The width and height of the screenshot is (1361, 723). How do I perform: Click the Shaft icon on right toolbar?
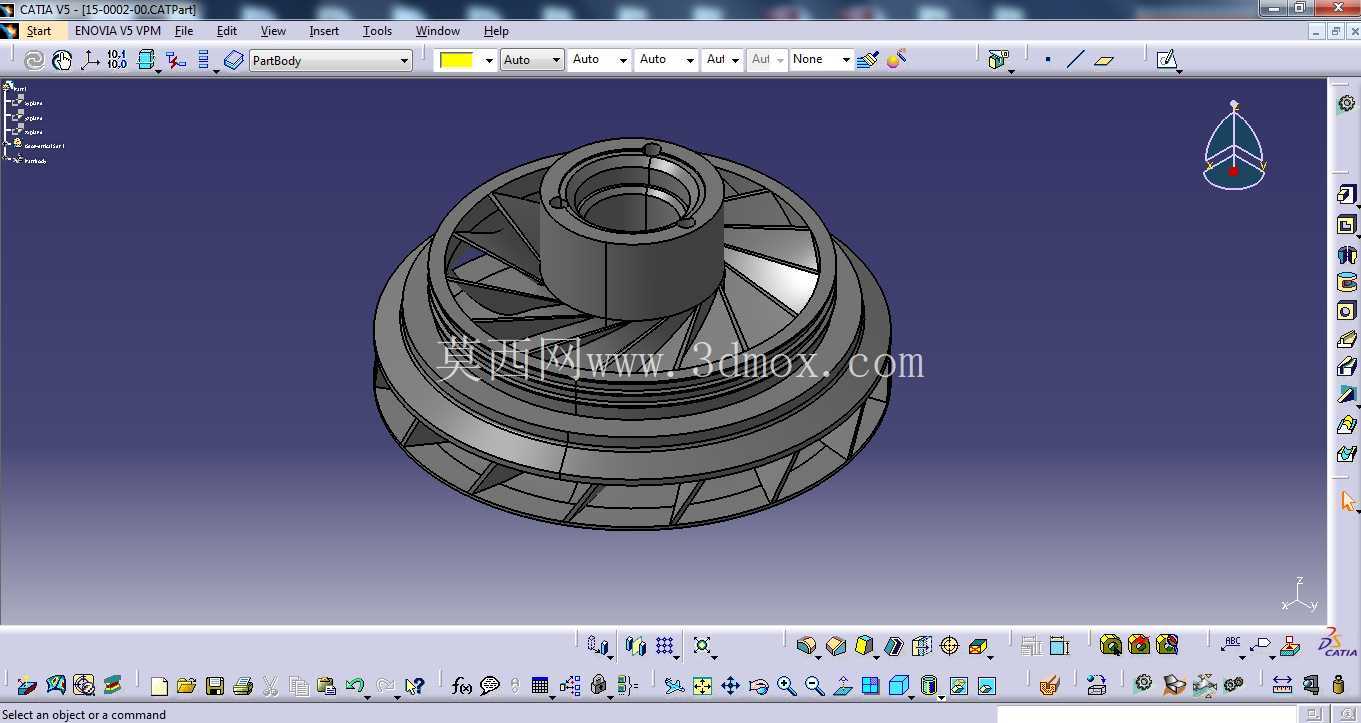point(1347,254)
